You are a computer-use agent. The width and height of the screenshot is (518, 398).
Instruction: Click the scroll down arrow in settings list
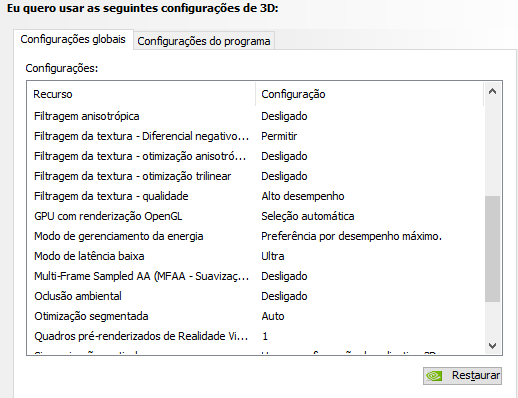pos(492,346)
